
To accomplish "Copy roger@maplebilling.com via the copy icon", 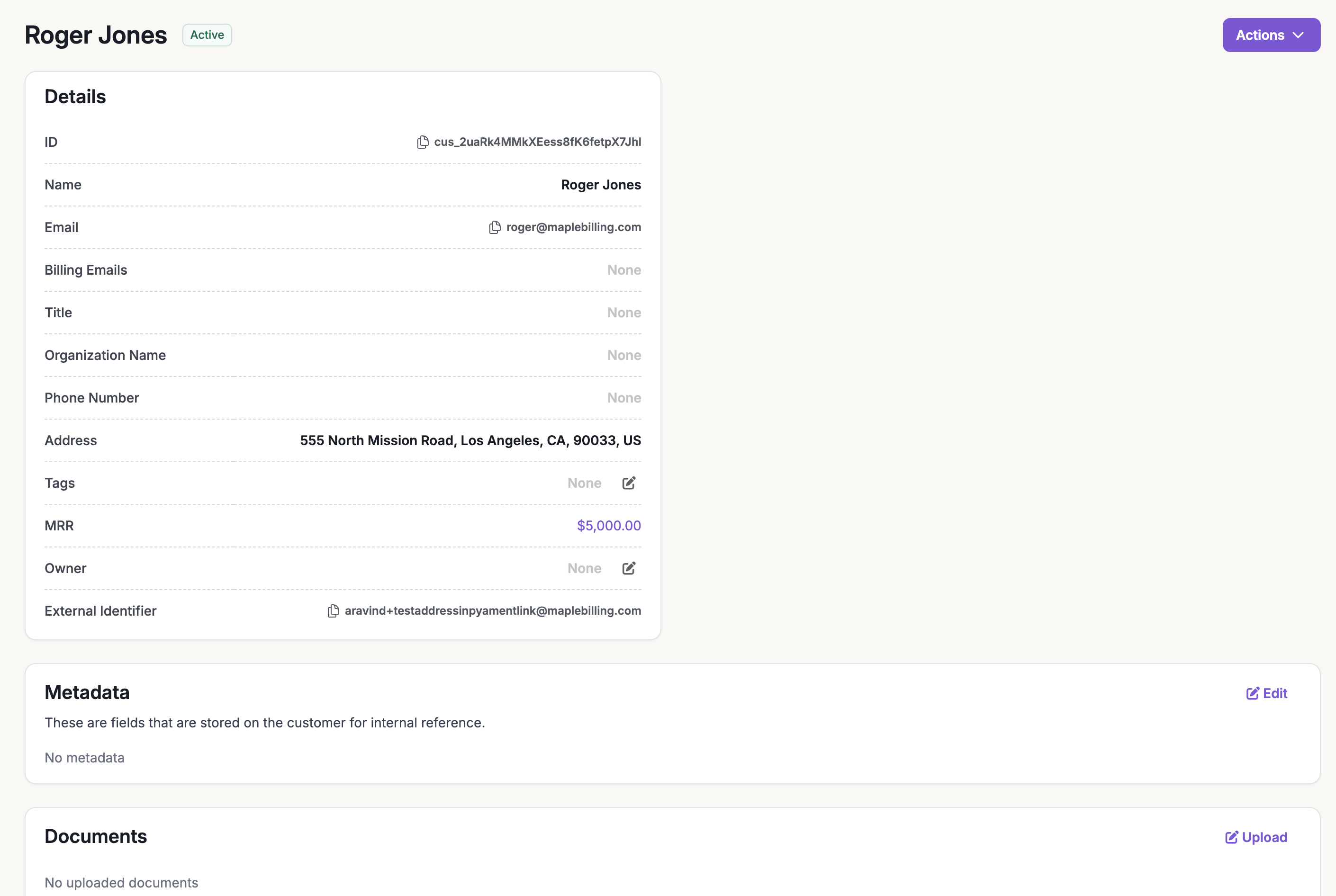I will pos(495,227).
